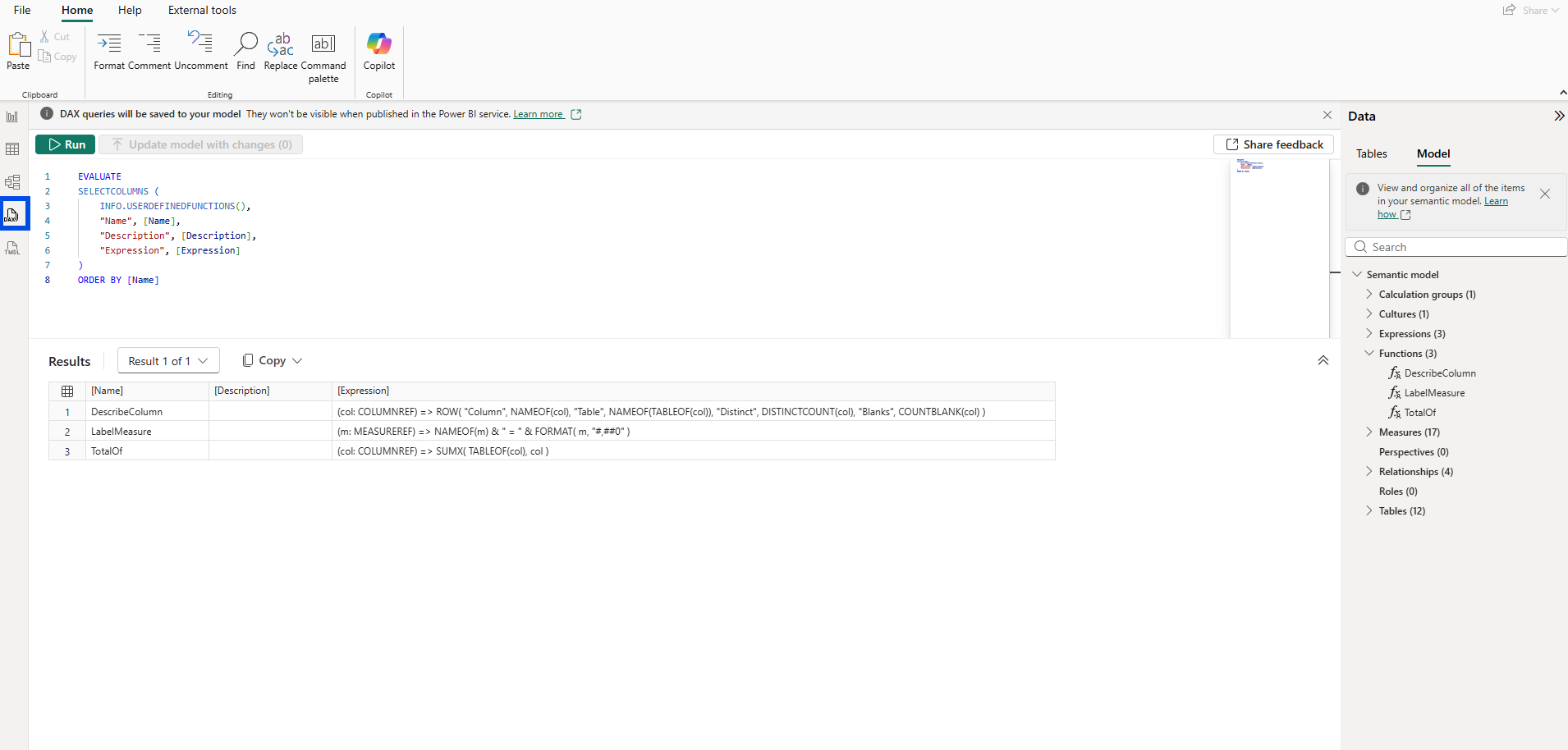Click Update model with changes (0)

click(x=201, y=144)
